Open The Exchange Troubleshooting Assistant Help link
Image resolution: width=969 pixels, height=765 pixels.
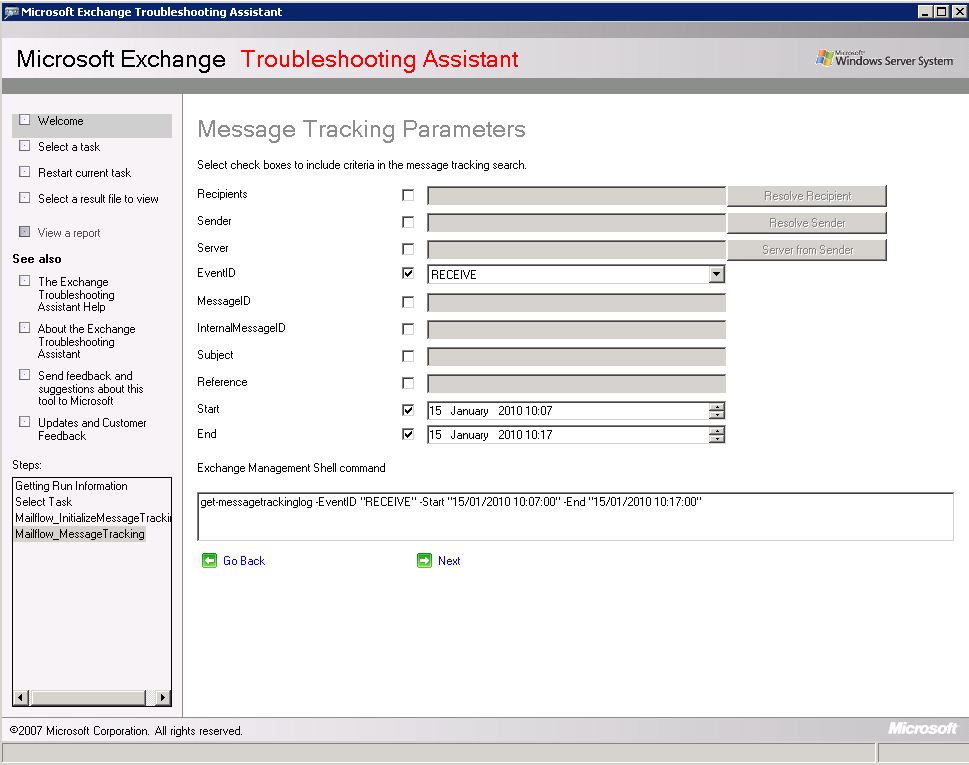coord(76,294)
